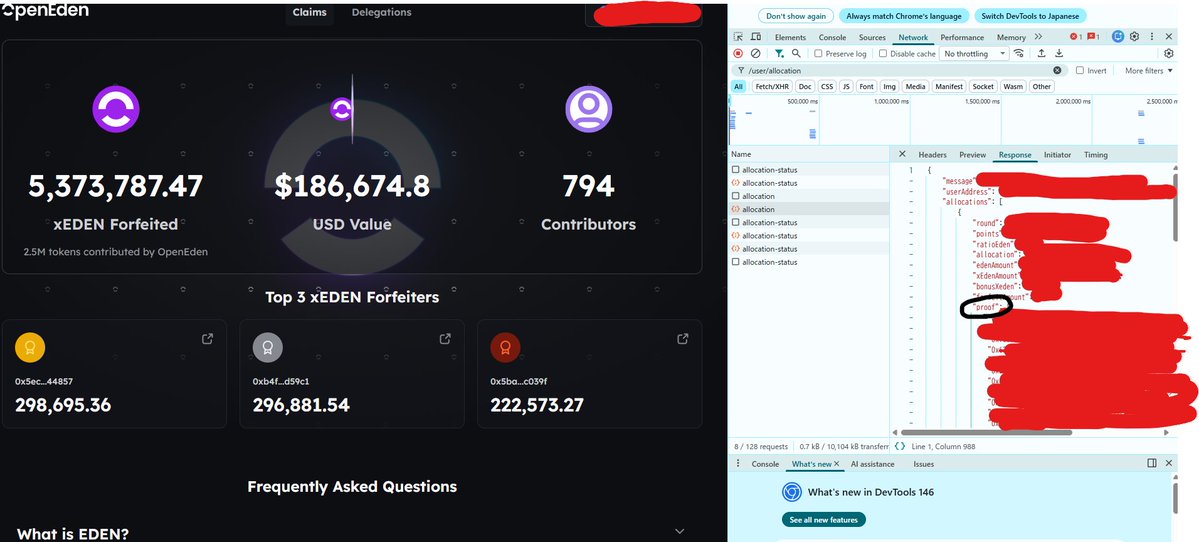1199x542 pixels.
Task: Close the request details pane
Action: point(902,154)
